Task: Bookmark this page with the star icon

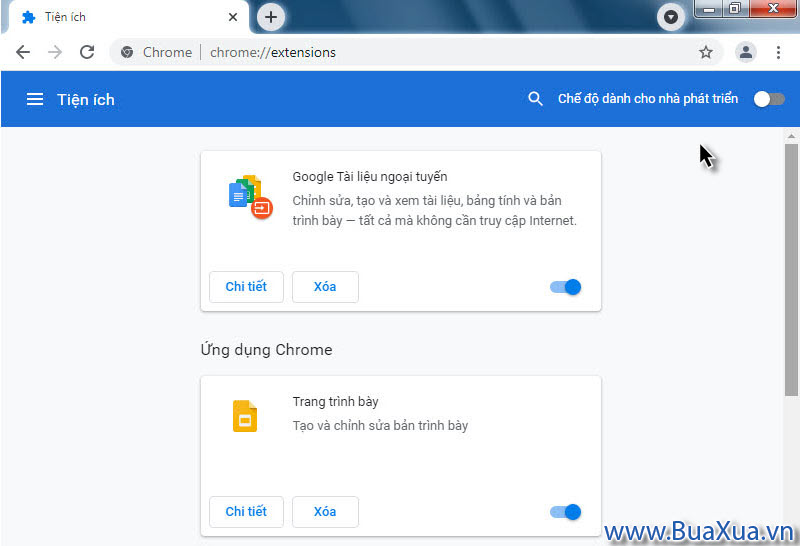Action: (x=706, y=52)
